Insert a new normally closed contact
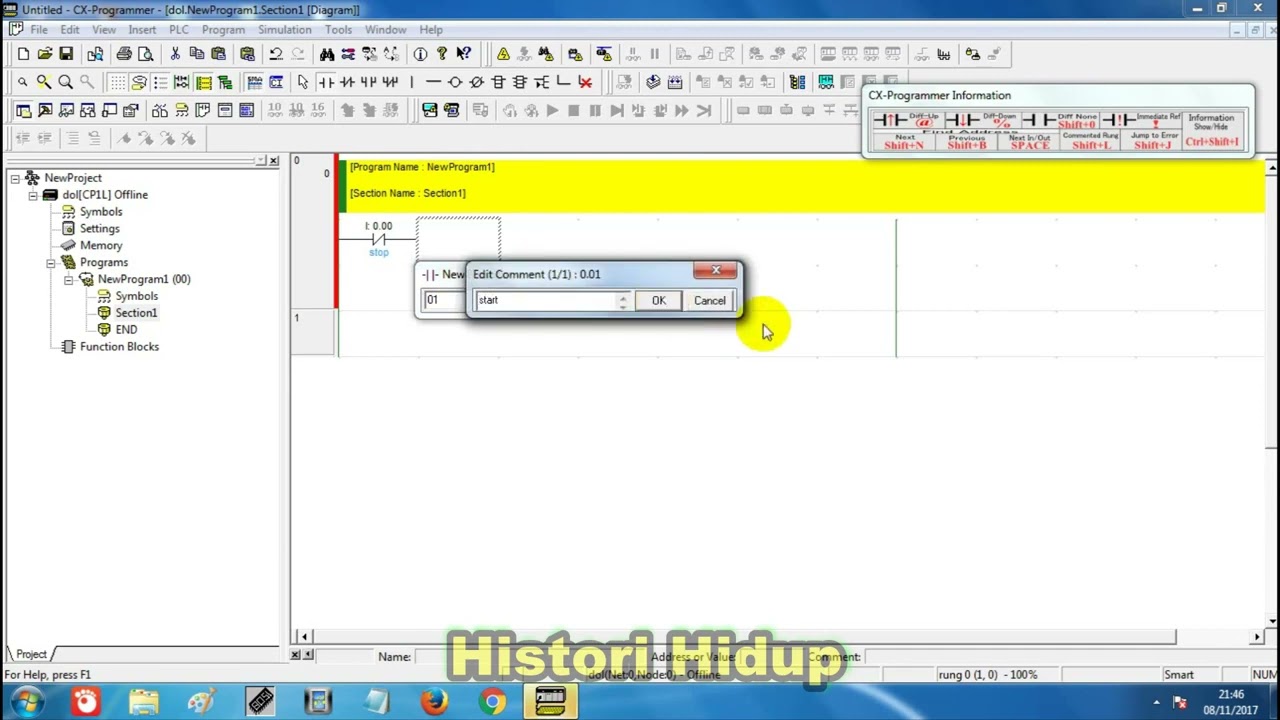The image size is (1280, 720). pyautogui.click(x=346, y=82)
